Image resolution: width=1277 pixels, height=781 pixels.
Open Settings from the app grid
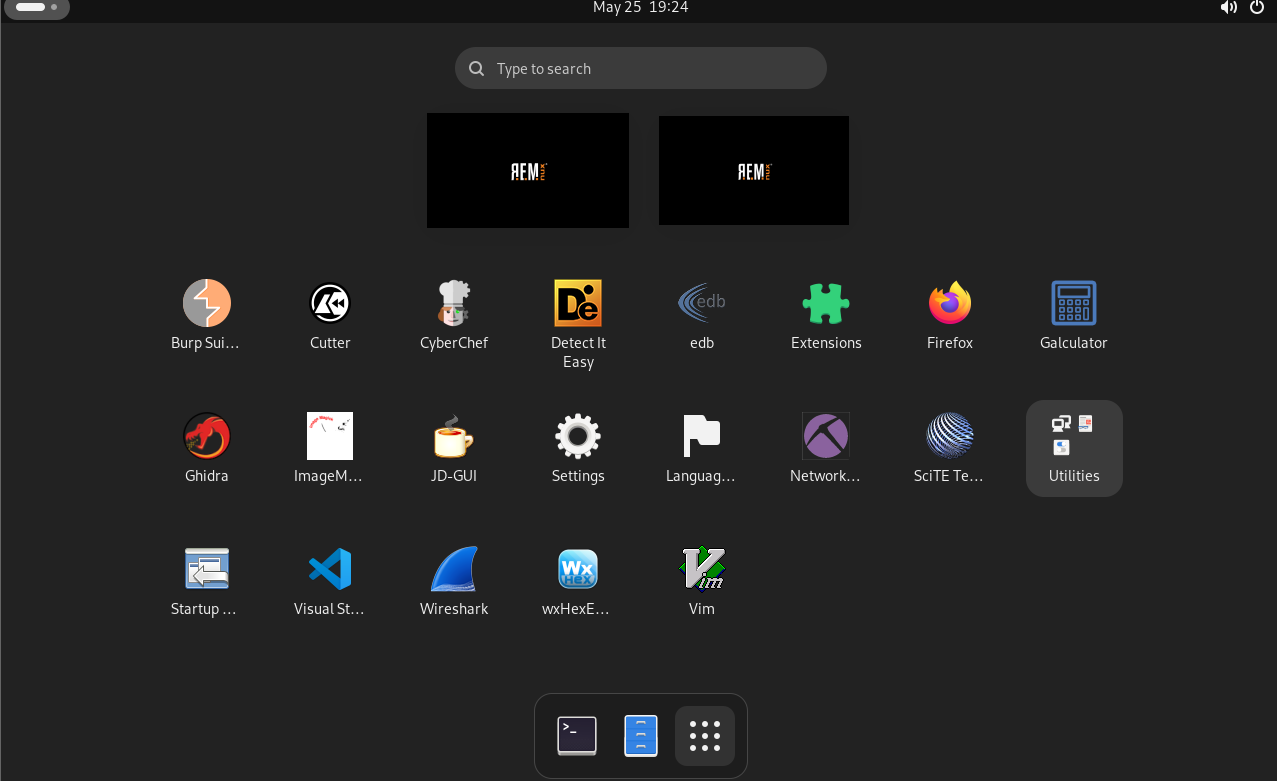pos(578,449)
